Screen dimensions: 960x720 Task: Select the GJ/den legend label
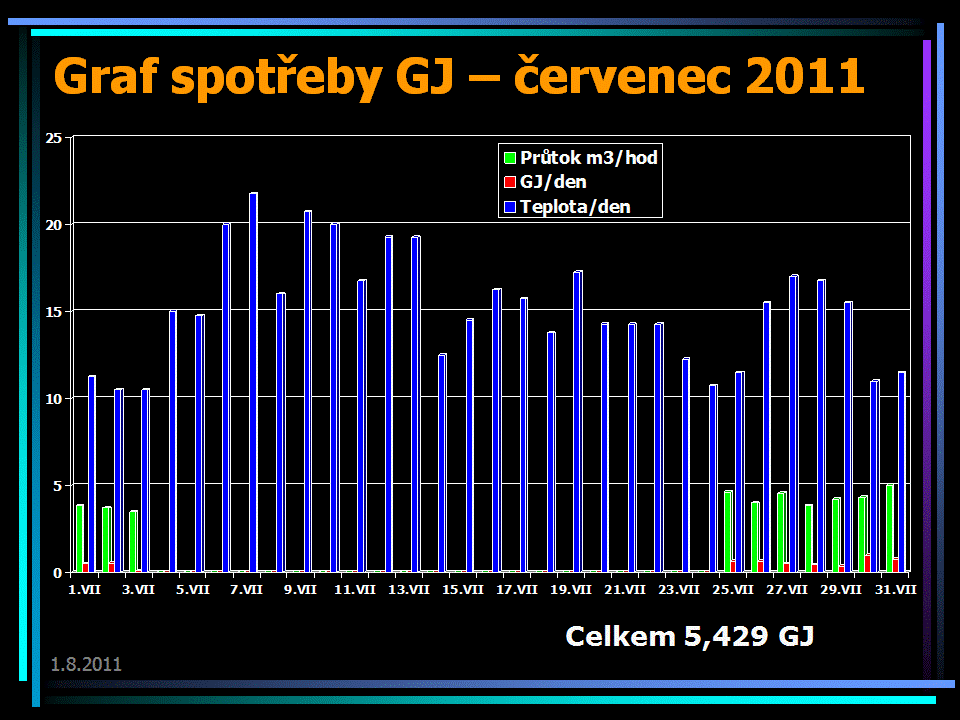tap(553, 182)
